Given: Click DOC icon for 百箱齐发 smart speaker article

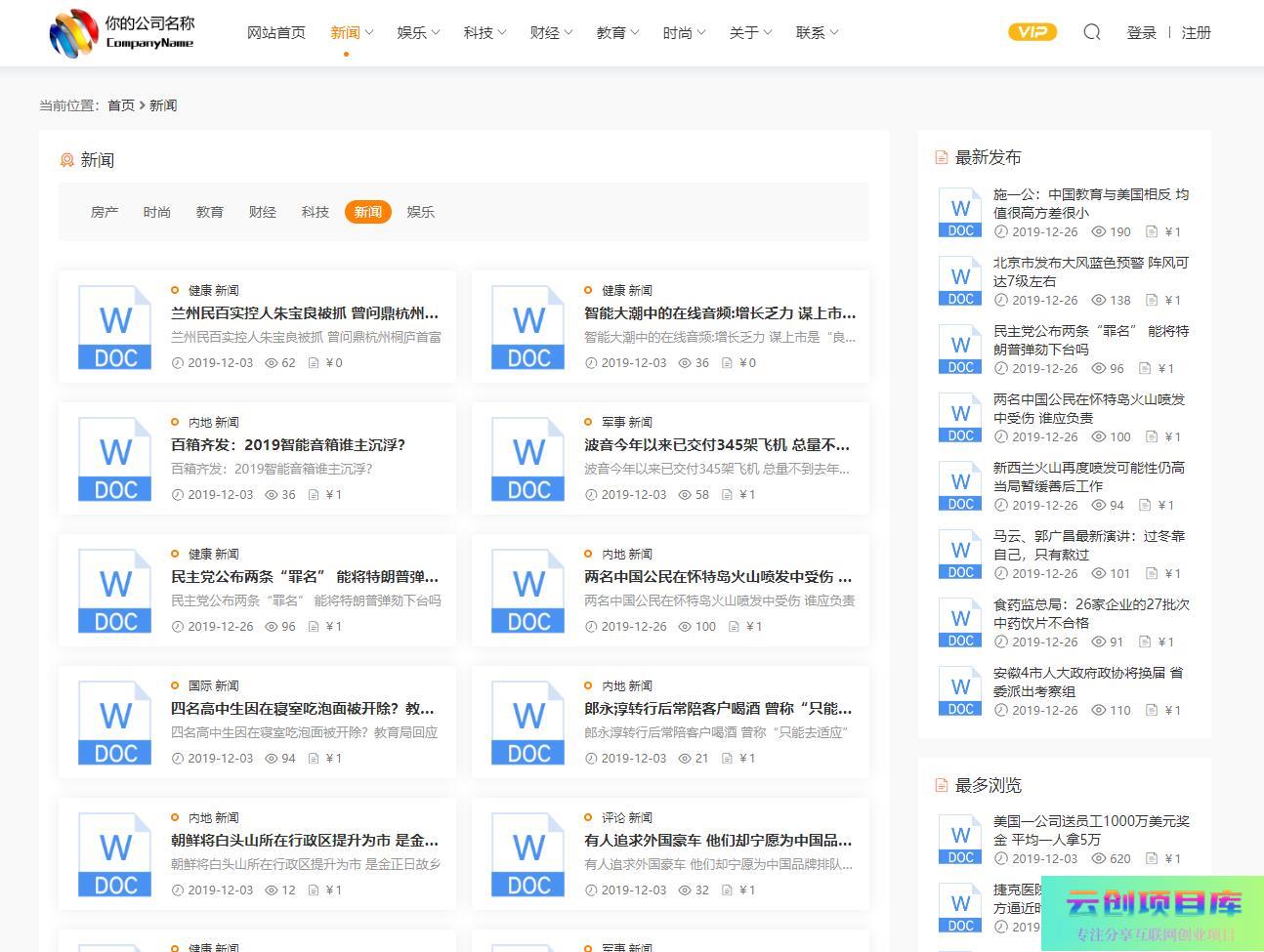Looking at the screenshot, I should pyautogui.click(x=115, y=459).
